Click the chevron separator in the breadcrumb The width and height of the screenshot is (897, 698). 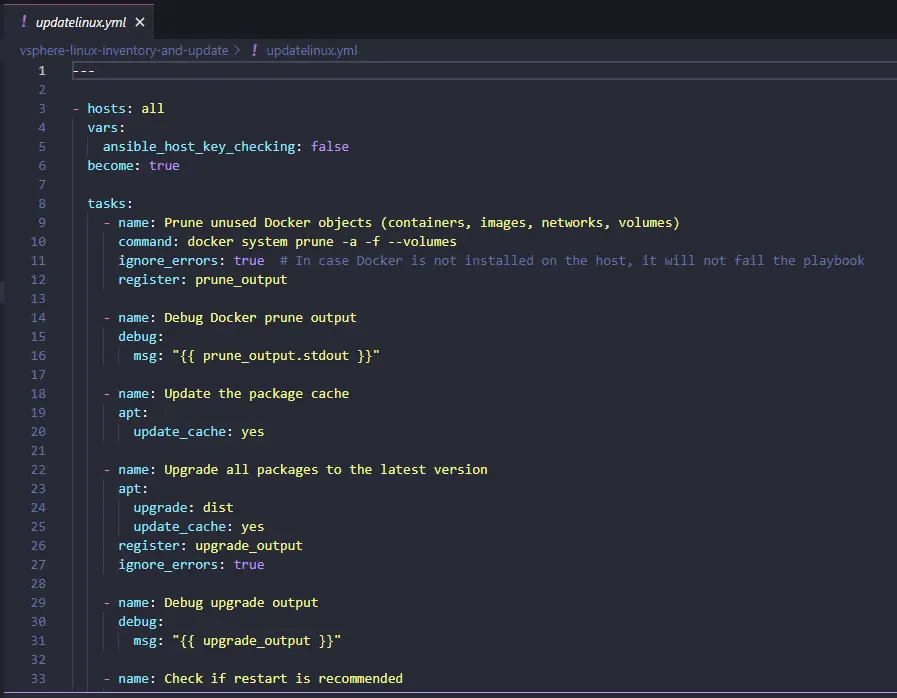pos(237,50)
